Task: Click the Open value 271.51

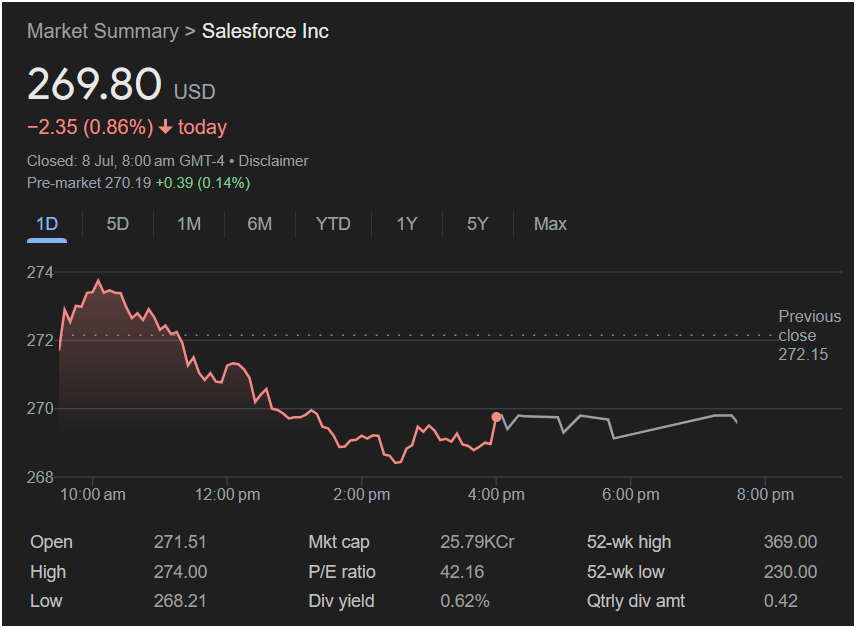Action: point(180,542)
